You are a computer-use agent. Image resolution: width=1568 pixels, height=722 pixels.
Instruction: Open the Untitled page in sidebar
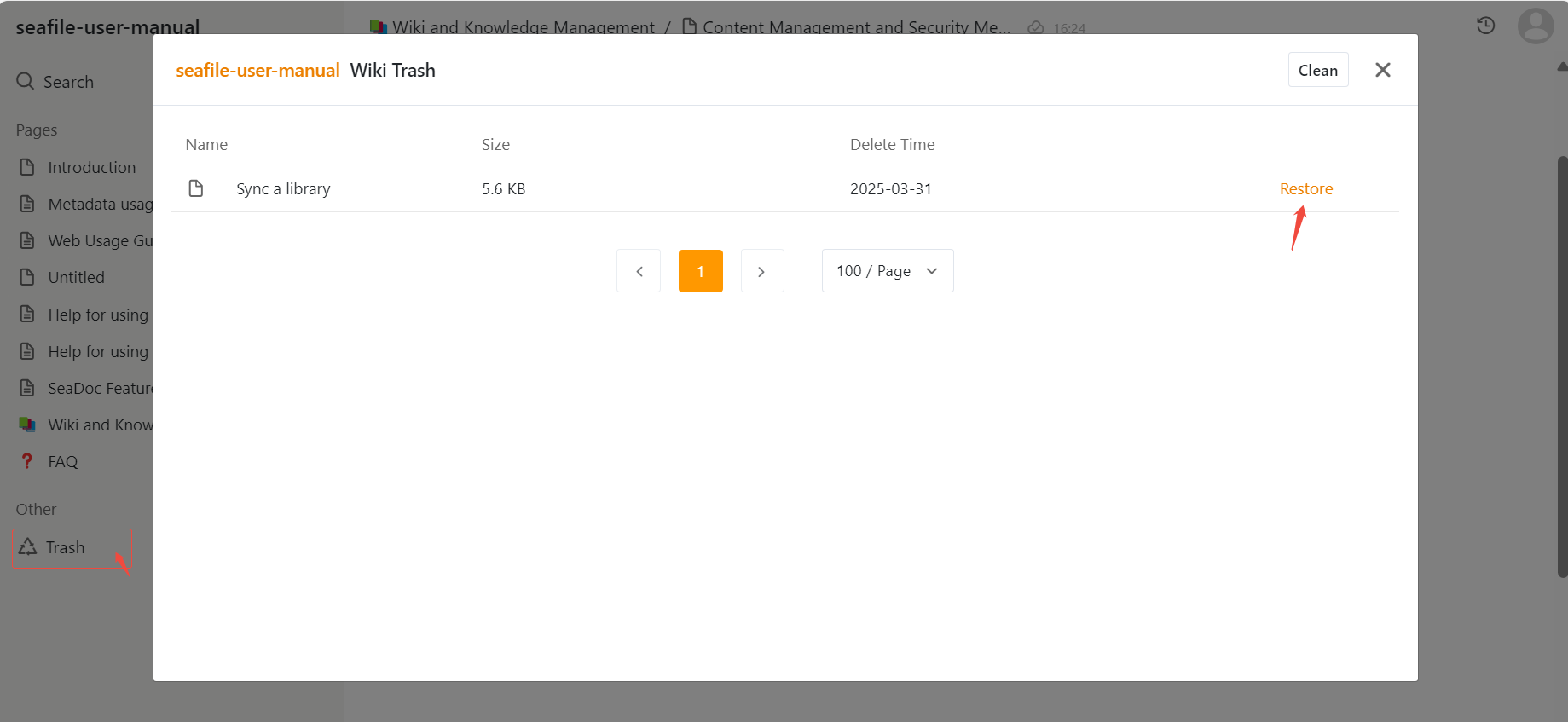76,277
